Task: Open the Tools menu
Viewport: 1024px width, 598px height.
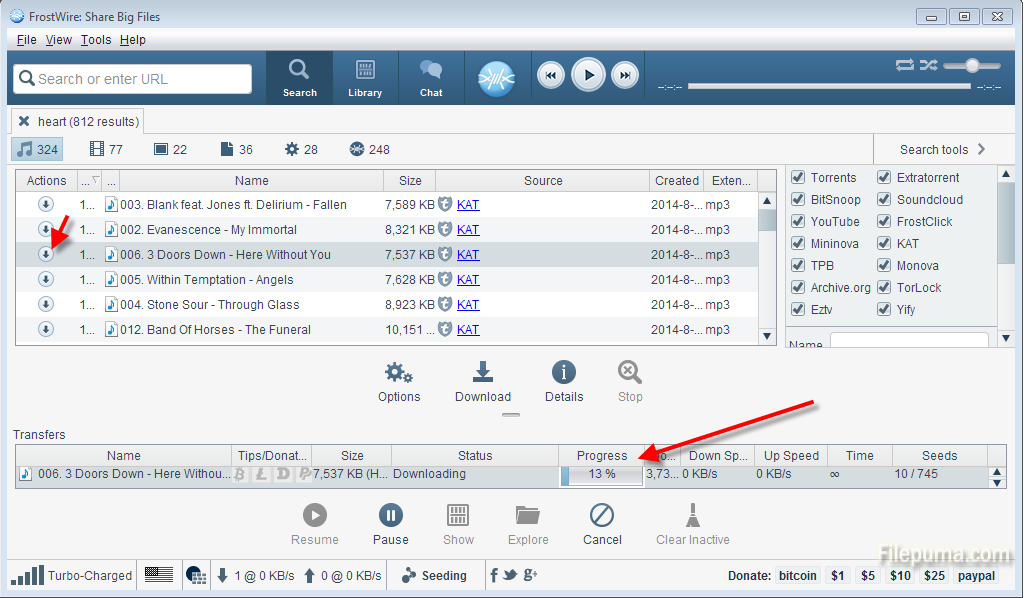Action: click(x=96, y=40)
